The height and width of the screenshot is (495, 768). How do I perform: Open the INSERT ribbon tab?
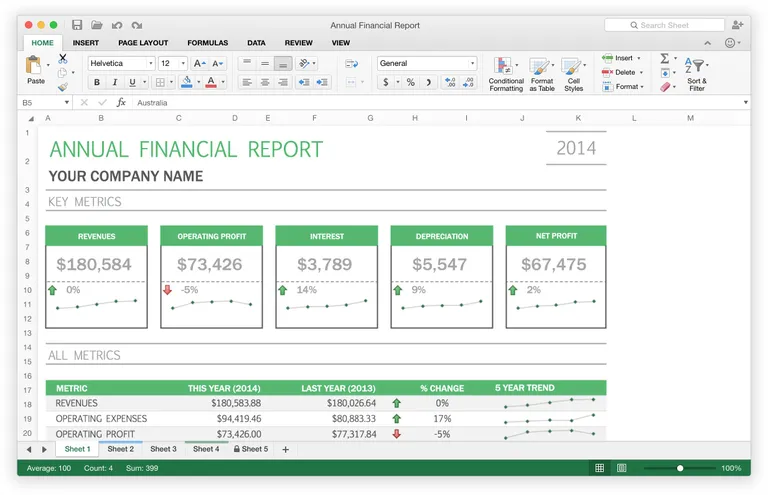pyautogui.click(x=86, y=43)
